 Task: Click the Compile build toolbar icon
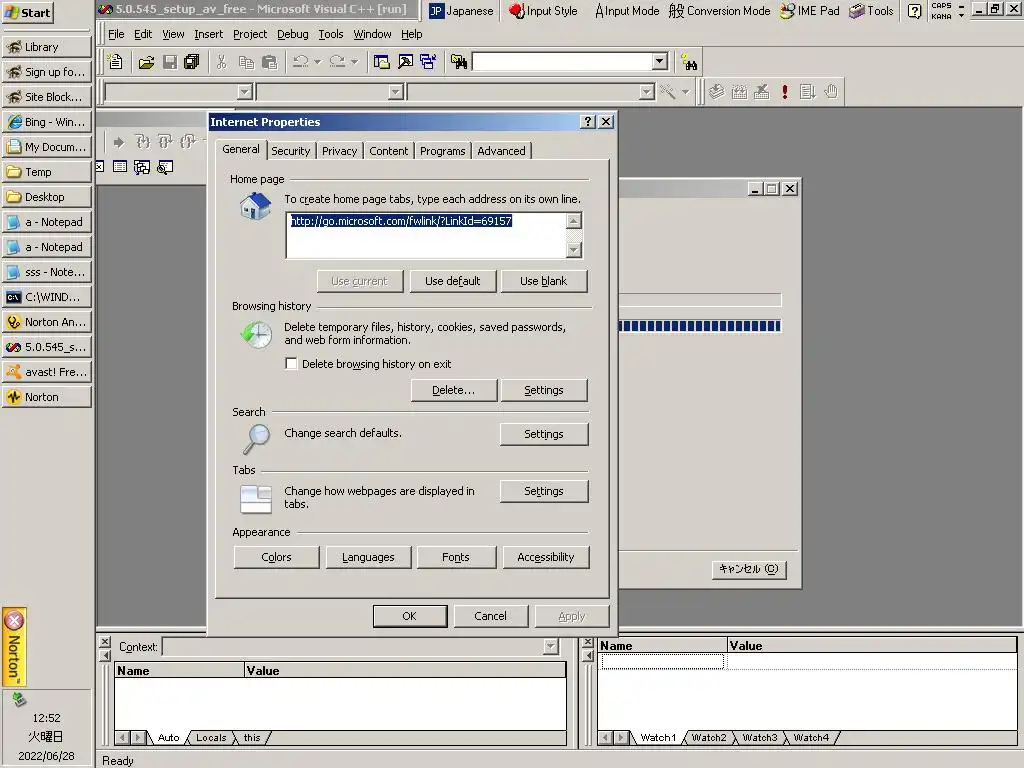pos(716,92)
